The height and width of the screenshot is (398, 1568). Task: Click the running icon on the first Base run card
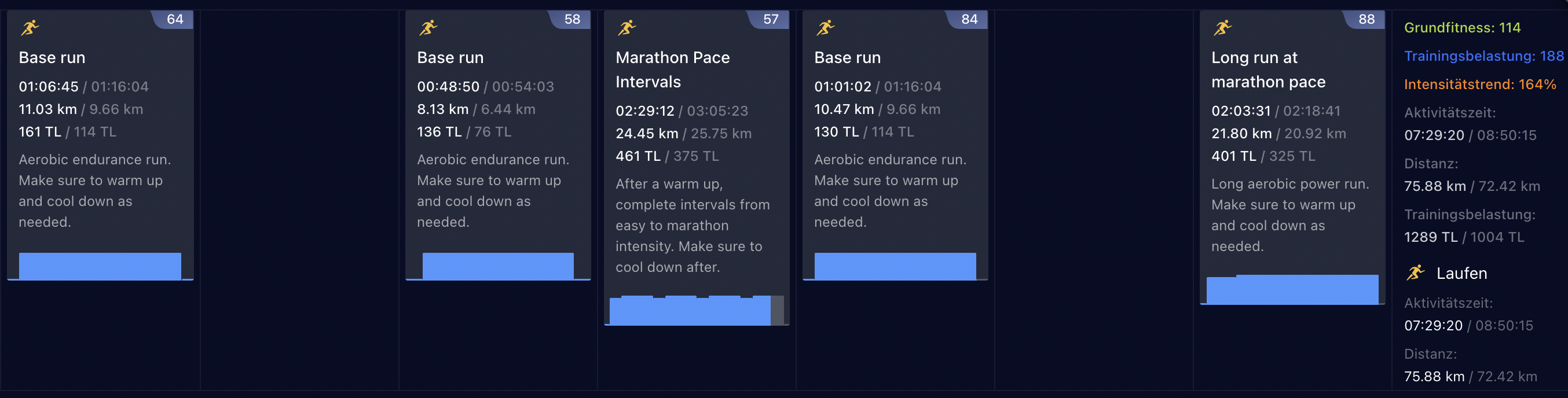[30, 27]
